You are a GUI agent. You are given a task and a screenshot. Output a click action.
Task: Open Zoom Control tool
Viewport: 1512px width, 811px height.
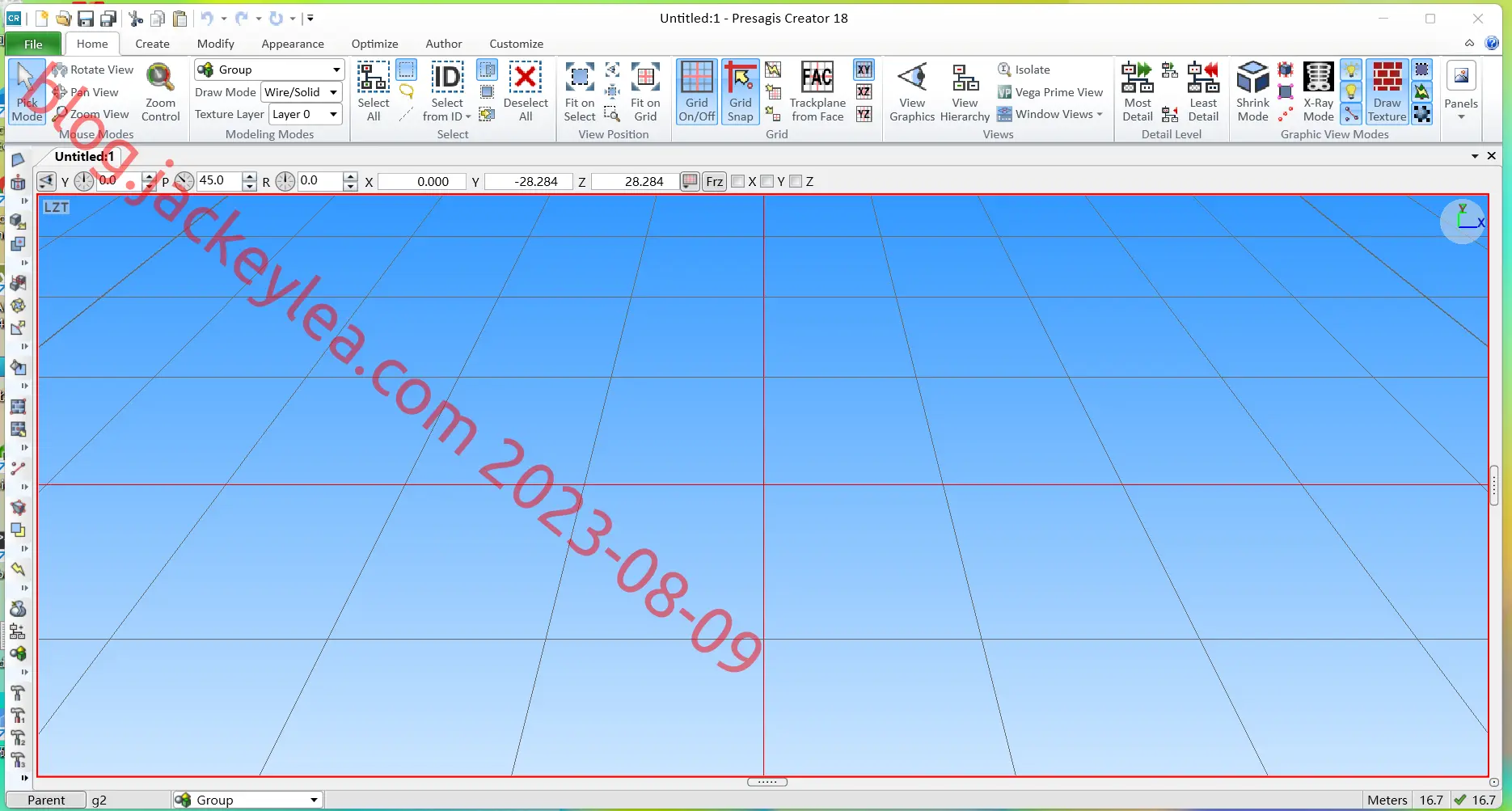tap(160, 91)
